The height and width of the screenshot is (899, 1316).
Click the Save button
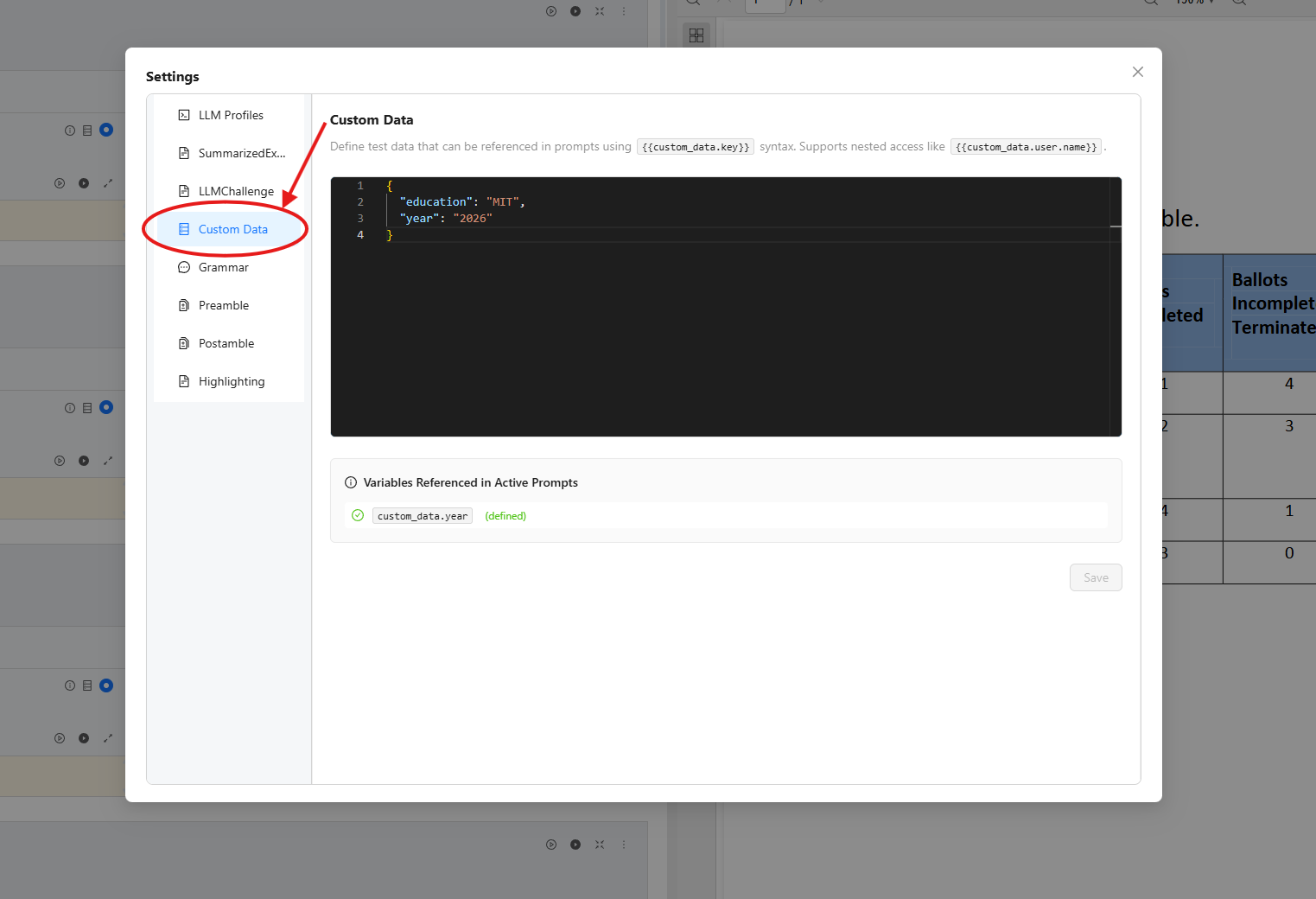tap(1096, 577)
